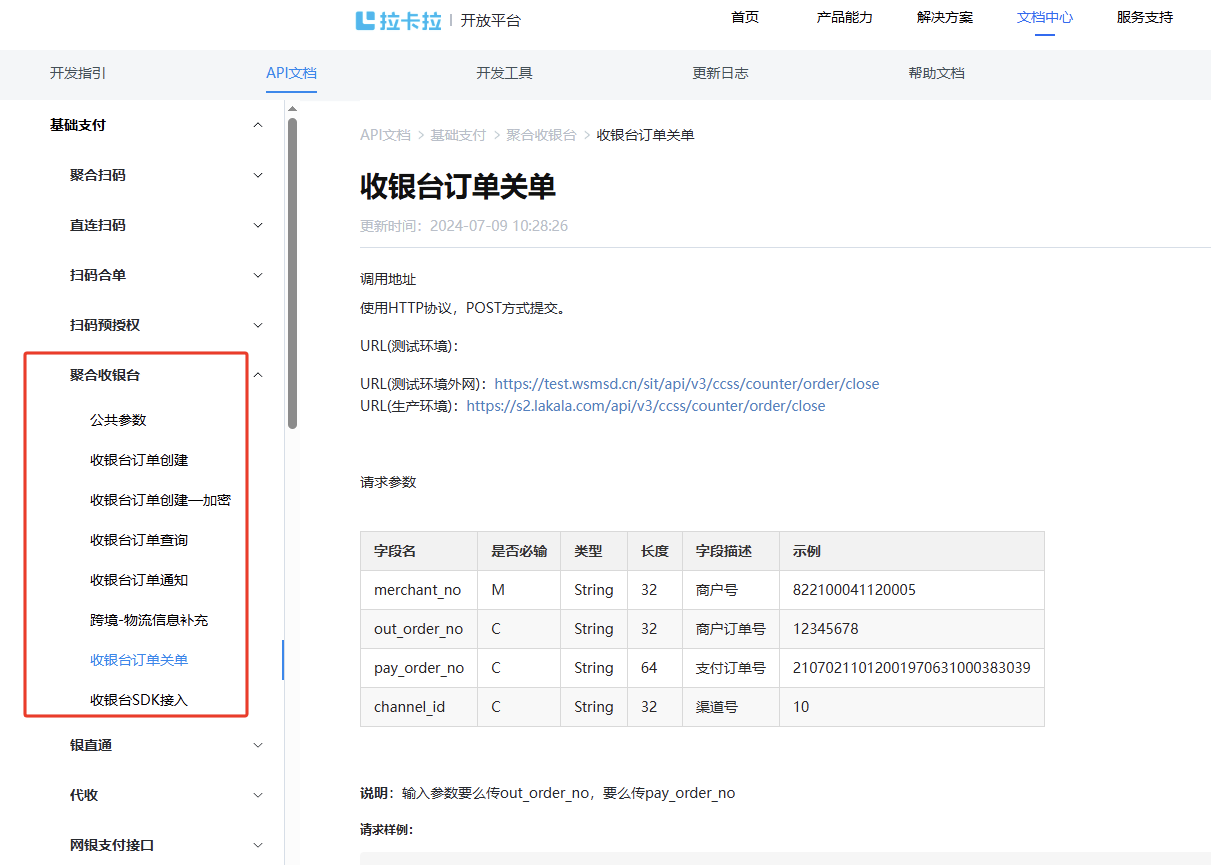This screenshot has height=865, width=1211.
Task: Click the 直连扫码 sidebar label
Action: [98, 225]
